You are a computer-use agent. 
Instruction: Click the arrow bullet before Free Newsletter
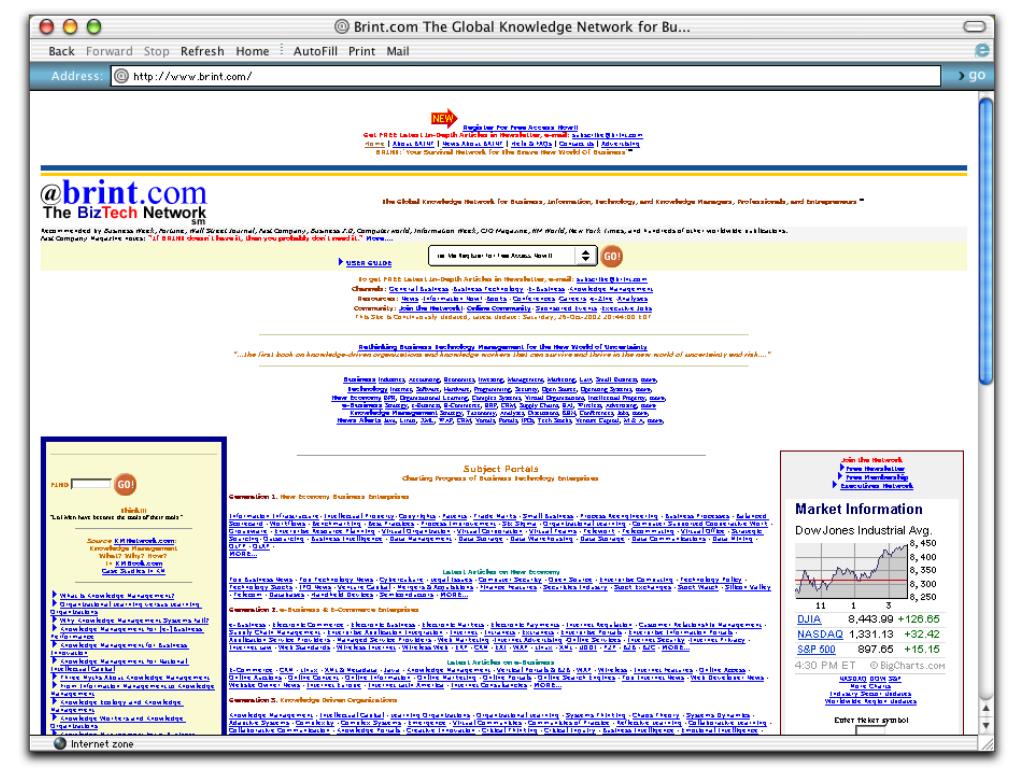[841, 468]
